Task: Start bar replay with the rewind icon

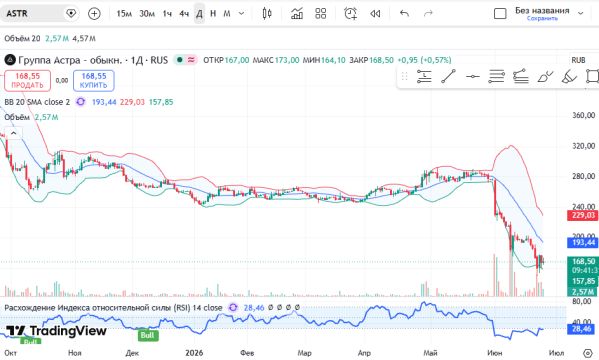Action: click(x=375, y=14)
